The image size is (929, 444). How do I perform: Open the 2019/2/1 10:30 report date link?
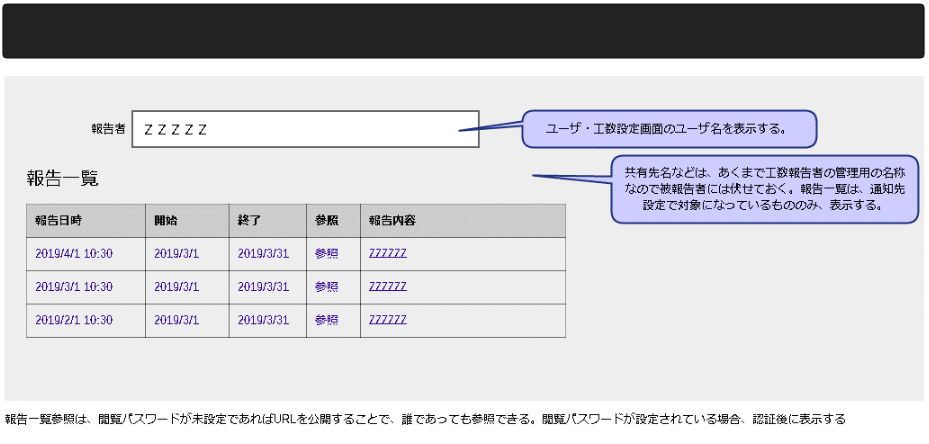(74, 320)
